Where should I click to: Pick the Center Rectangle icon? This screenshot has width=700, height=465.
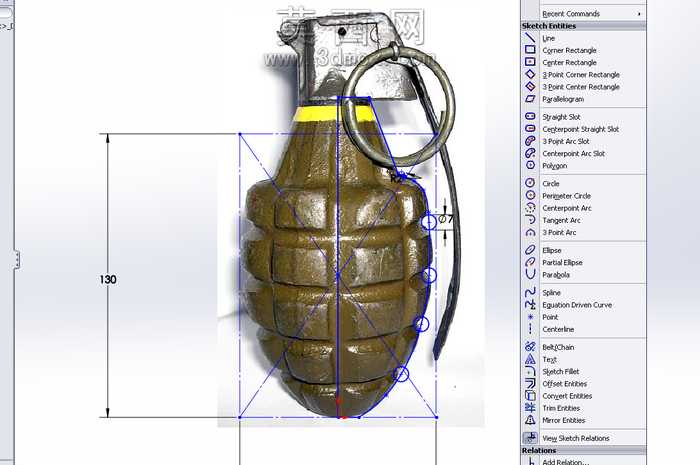530,62
